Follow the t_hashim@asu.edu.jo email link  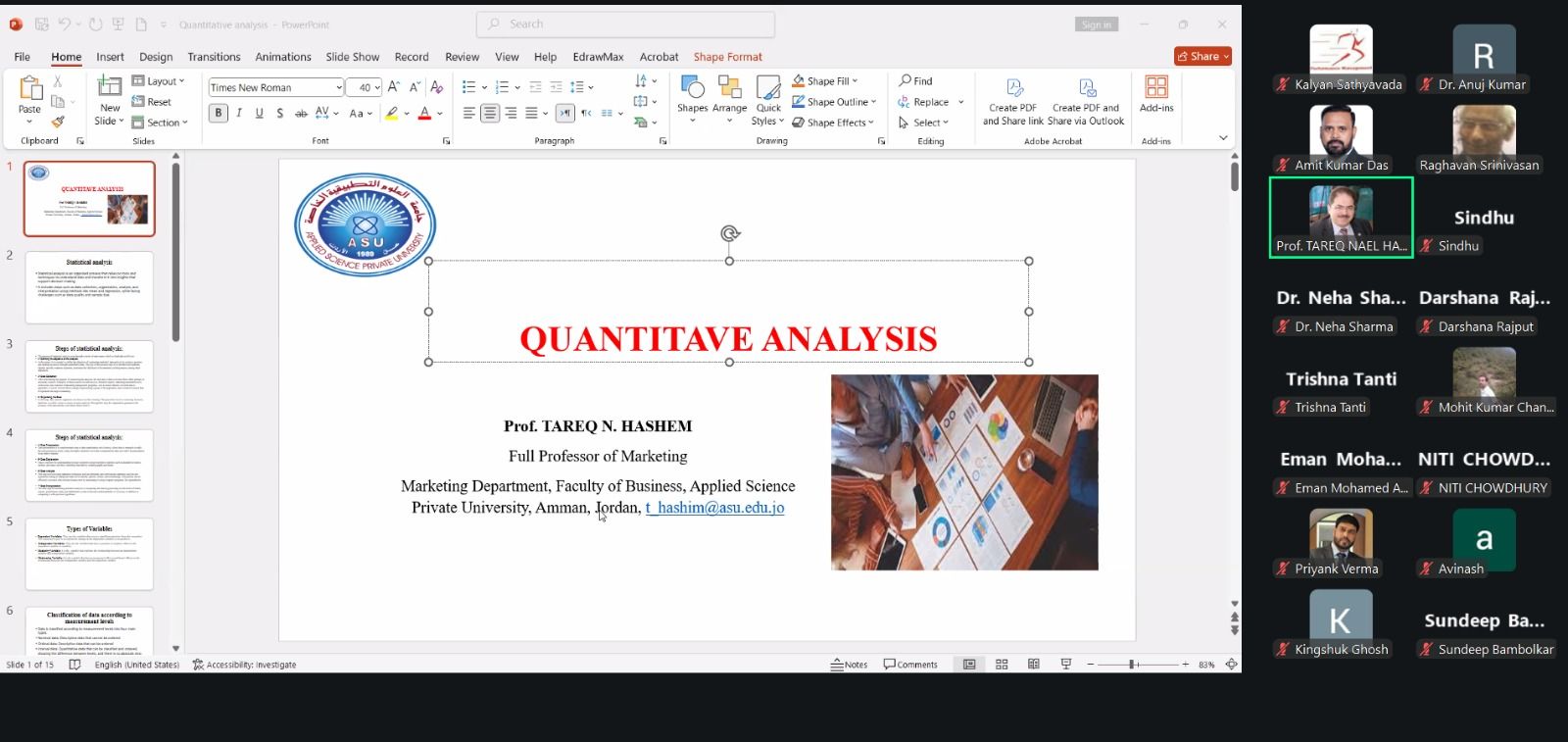coord(714,508)
